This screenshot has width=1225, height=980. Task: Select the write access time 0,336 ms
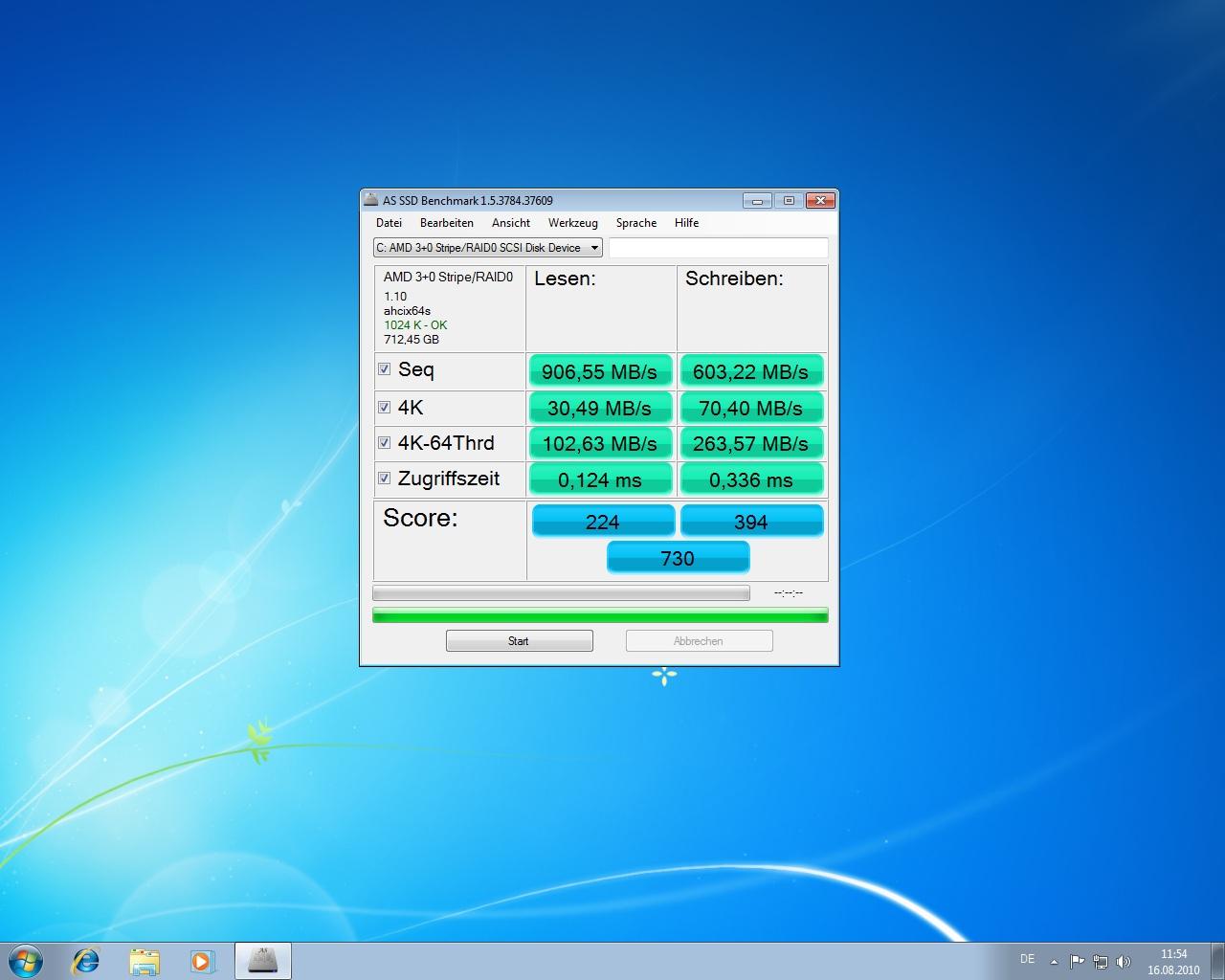[x=751, y=479]
